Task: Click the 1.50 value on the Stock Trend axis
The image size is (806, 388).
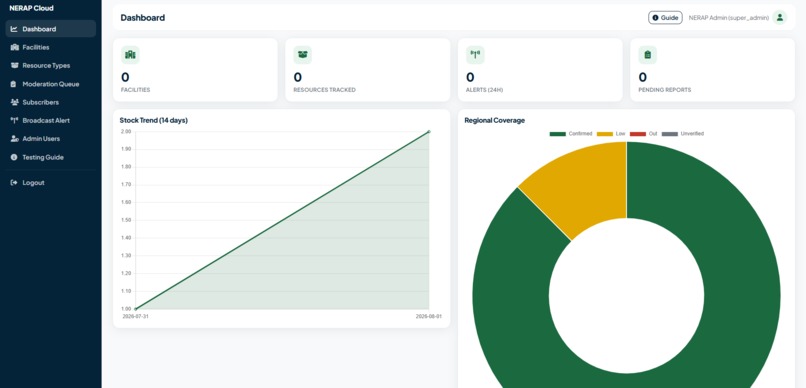Action: point(126,220)
